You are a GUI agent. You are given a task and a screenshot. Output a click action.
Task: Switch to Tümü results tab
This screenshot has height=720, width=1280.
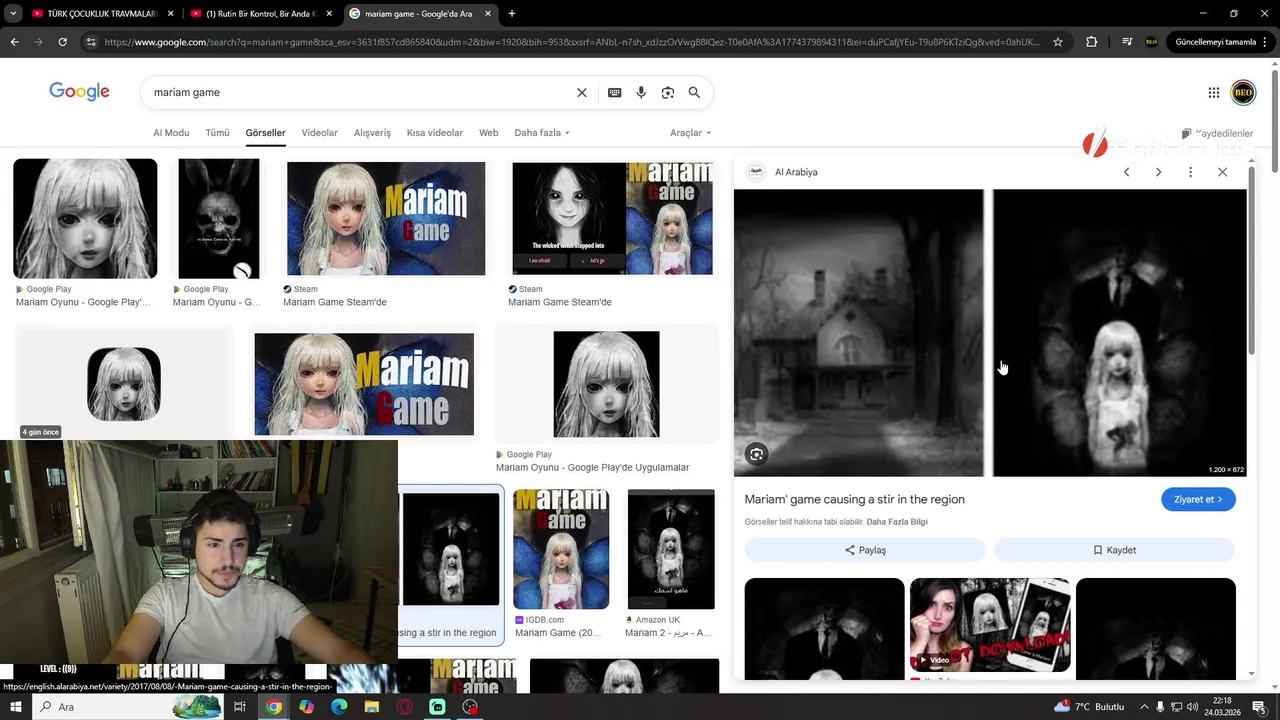pyautogui.click(x=217, y=133)
